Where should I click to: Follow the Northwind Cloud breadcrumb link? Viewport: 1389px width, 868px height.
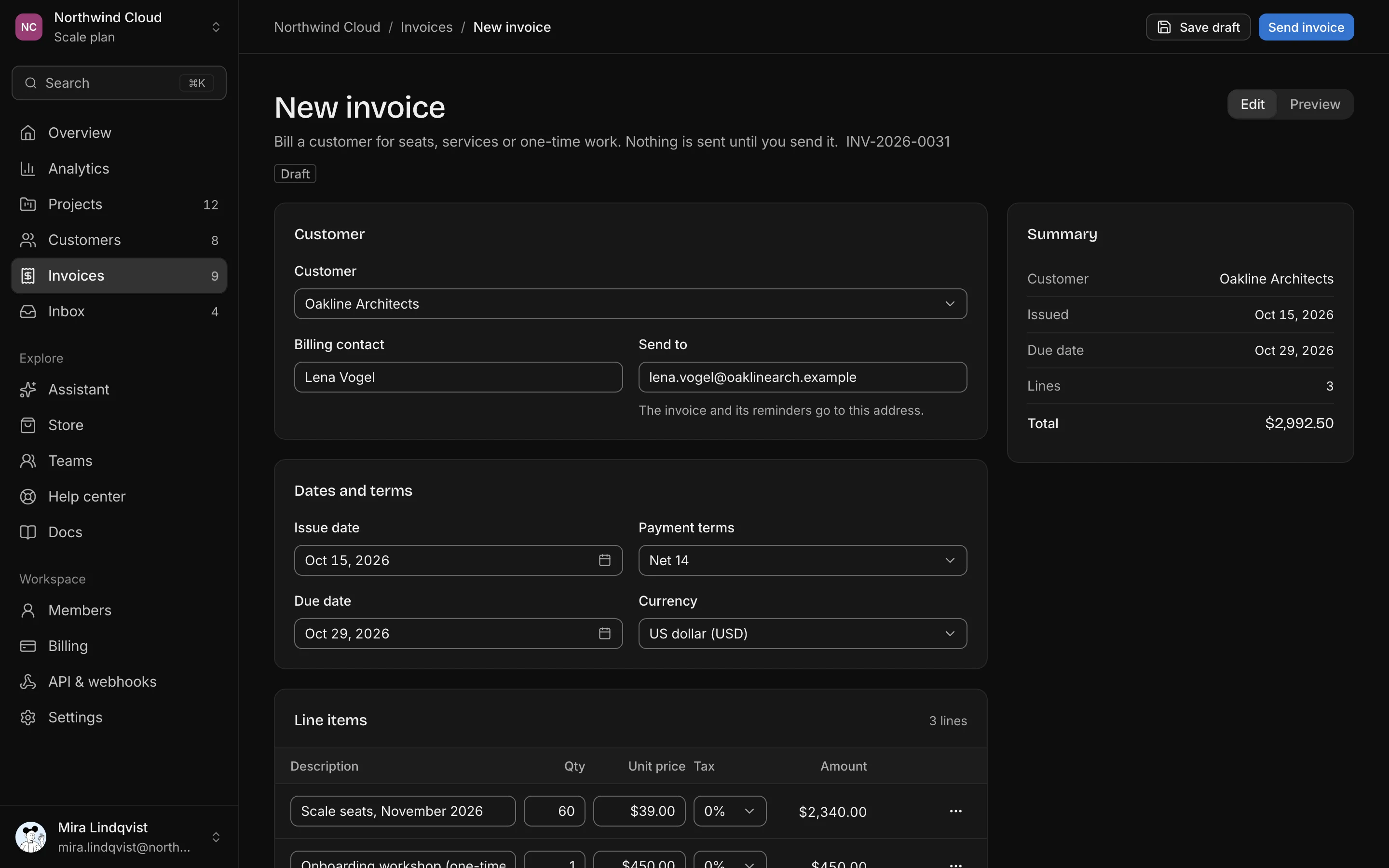(327, 27)
